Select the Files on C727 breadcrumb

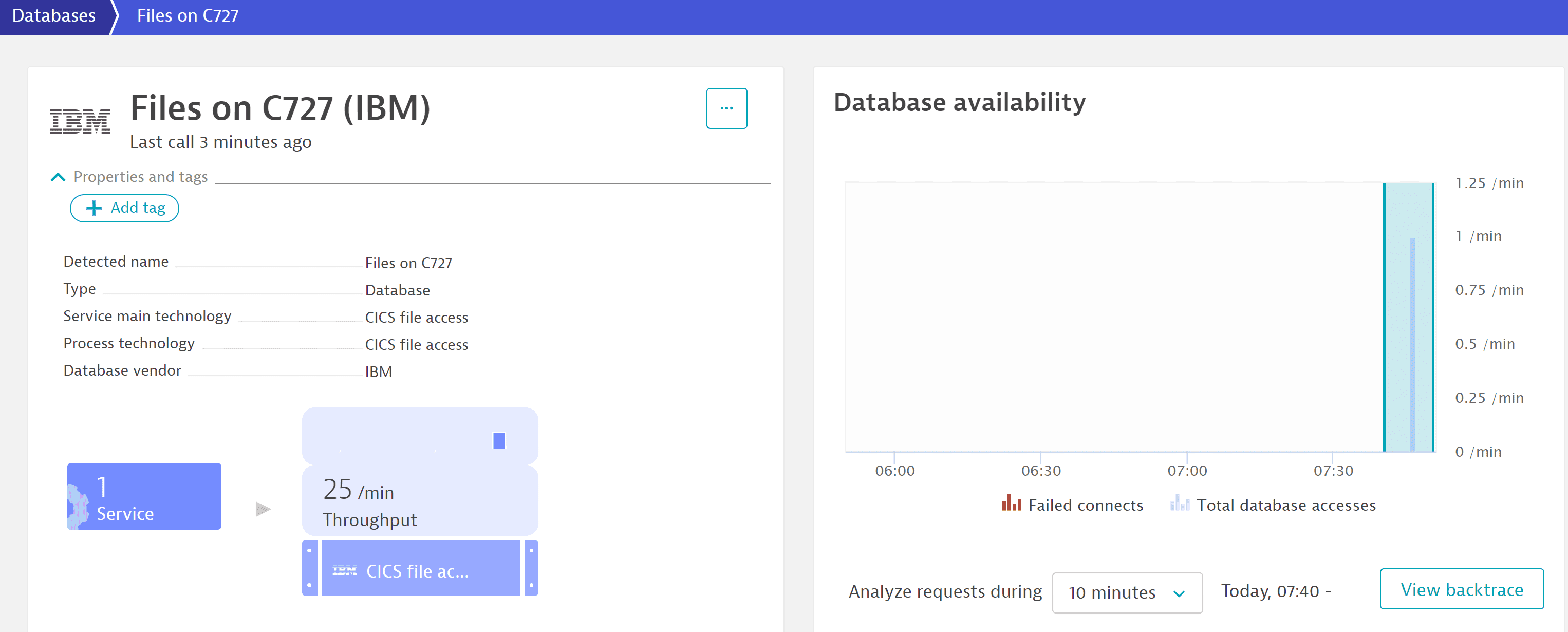188,16
